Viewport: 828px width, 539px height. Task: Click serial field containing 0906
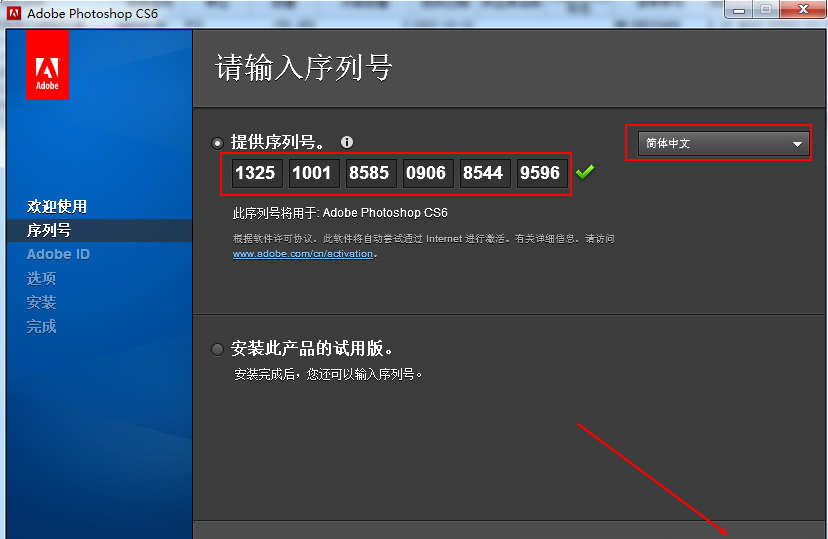pos(428,173)
